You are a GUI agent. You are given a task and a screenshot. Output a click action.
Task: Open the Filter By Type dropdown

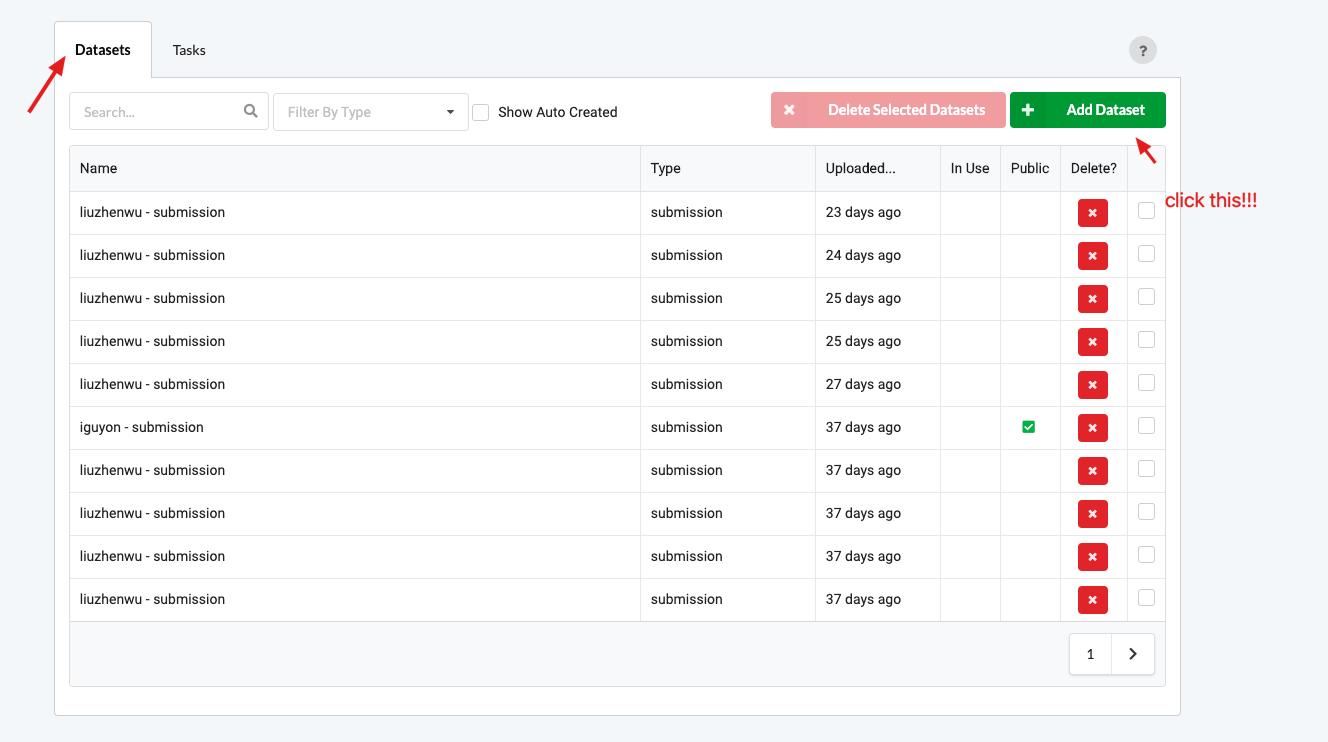(370, 112)
